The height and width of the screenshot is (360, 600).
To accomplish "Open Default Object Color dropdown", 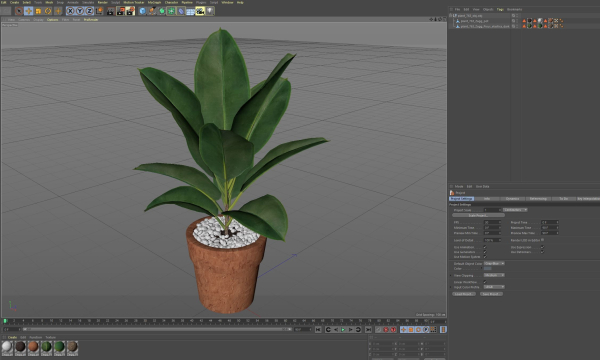I will [x=494, y=263].
